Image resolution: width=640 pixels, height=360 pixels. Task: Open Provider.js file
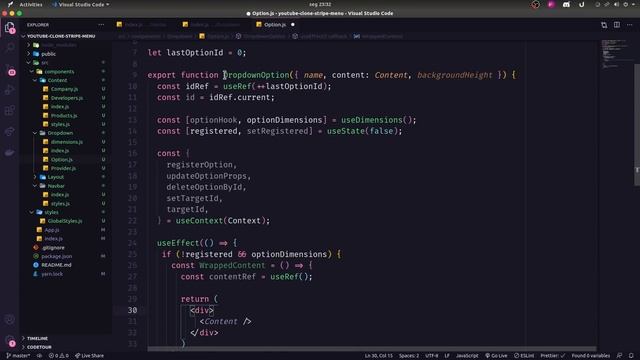coord(63,168)
